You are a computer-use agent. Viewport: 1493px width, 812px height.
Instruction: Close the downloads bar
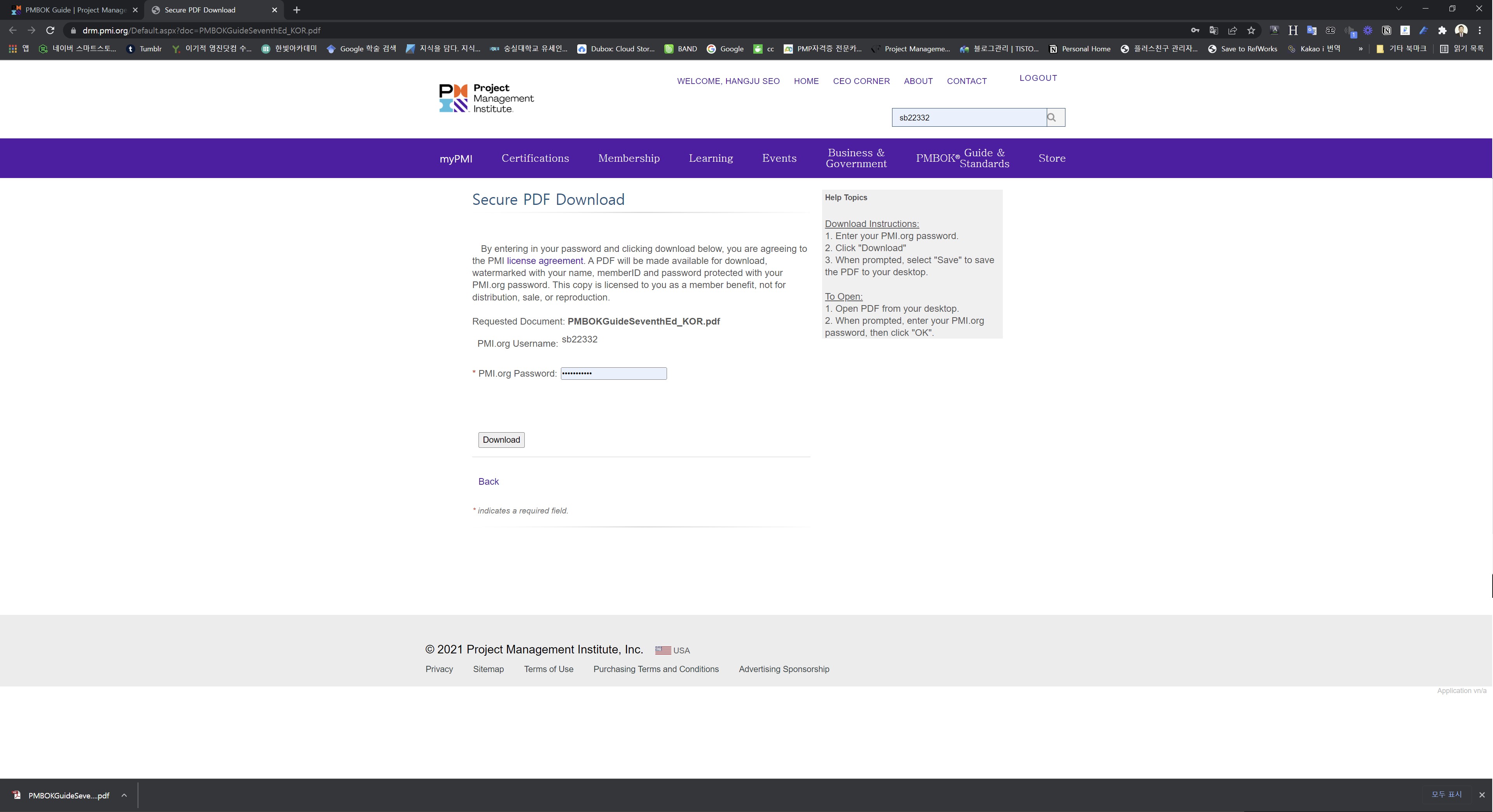click(x=1482, y=795)
